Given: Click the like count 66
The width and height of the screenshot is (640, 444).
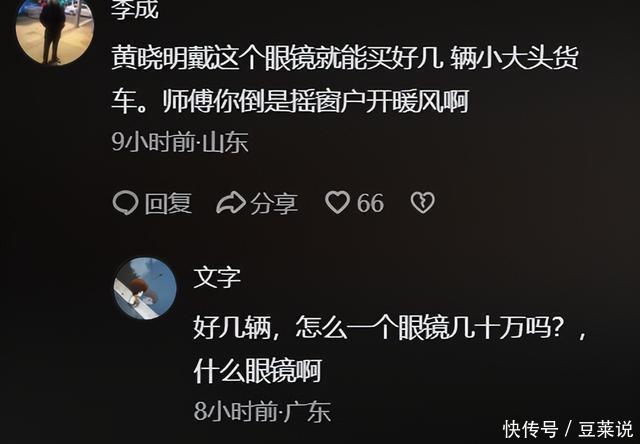Looking at the screenshot, I should tap(370, 203).
